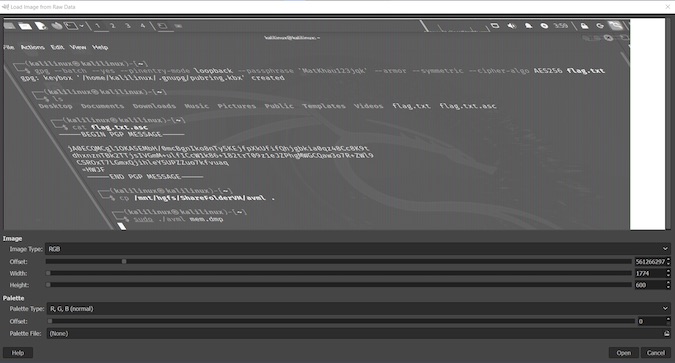Click the Height value field 600
This screenshot has height=363, width=675.
650,285
